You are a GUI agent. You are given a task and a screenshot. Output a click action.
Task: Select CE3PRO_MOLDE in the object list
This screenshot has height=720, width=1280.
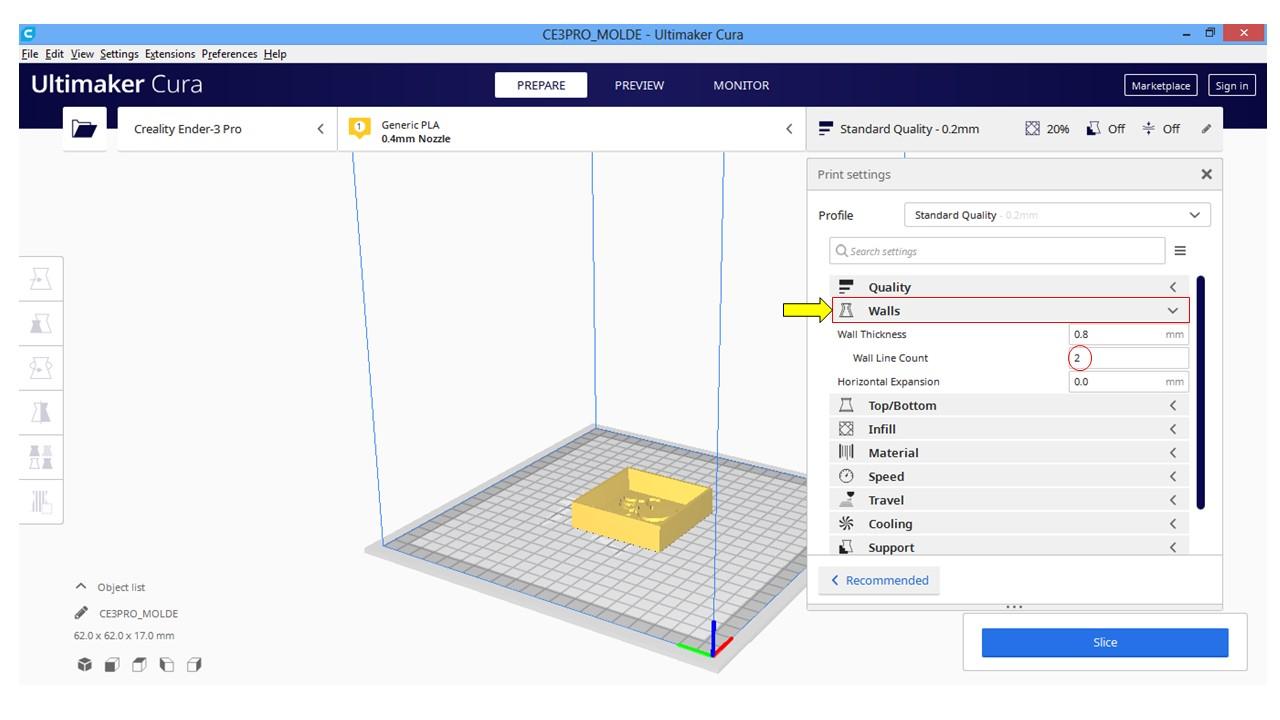tap(137, 613)
